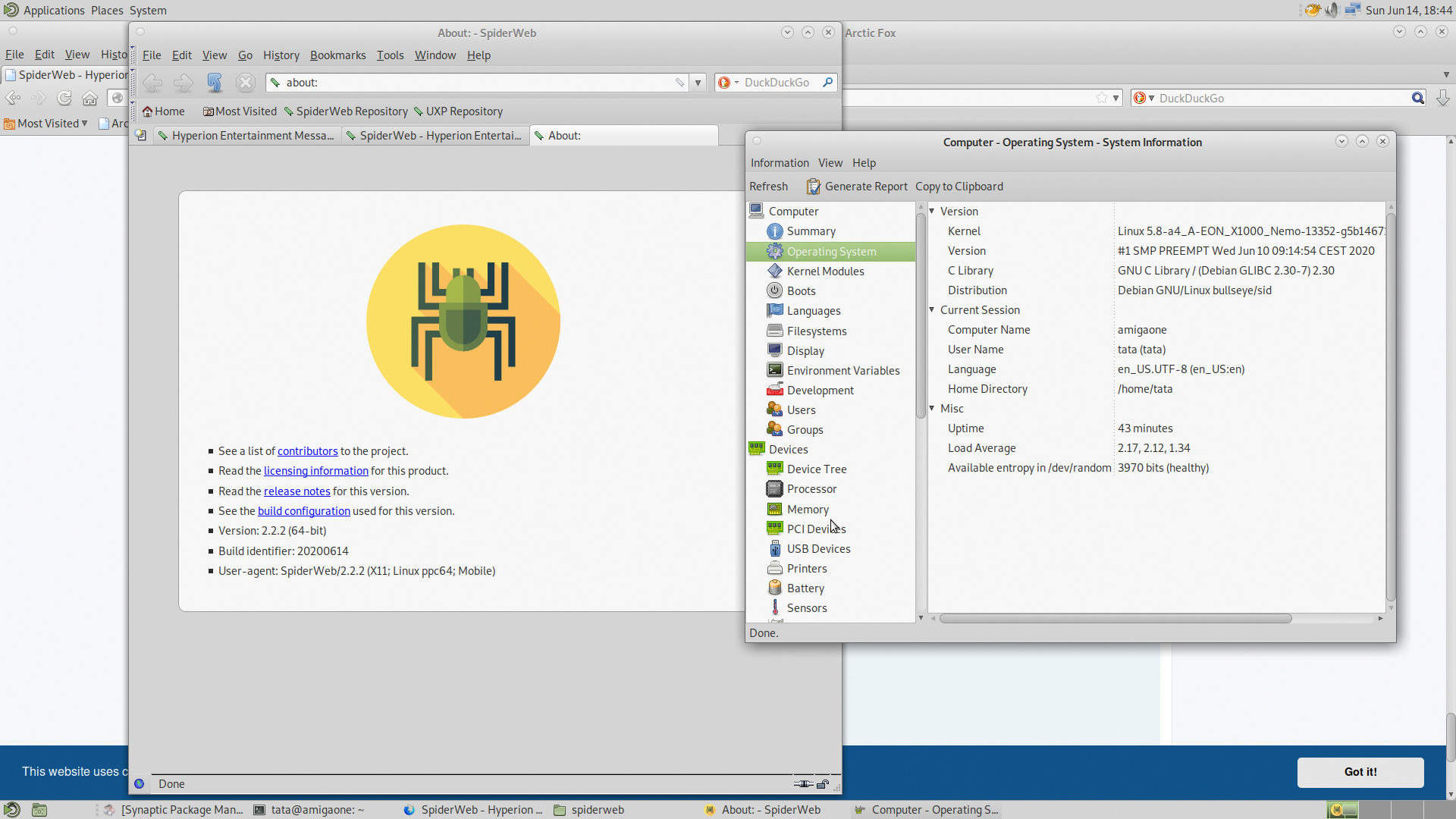Select the Languages flag icon
The image size is (1456, 819).
[x=774, y=310]
